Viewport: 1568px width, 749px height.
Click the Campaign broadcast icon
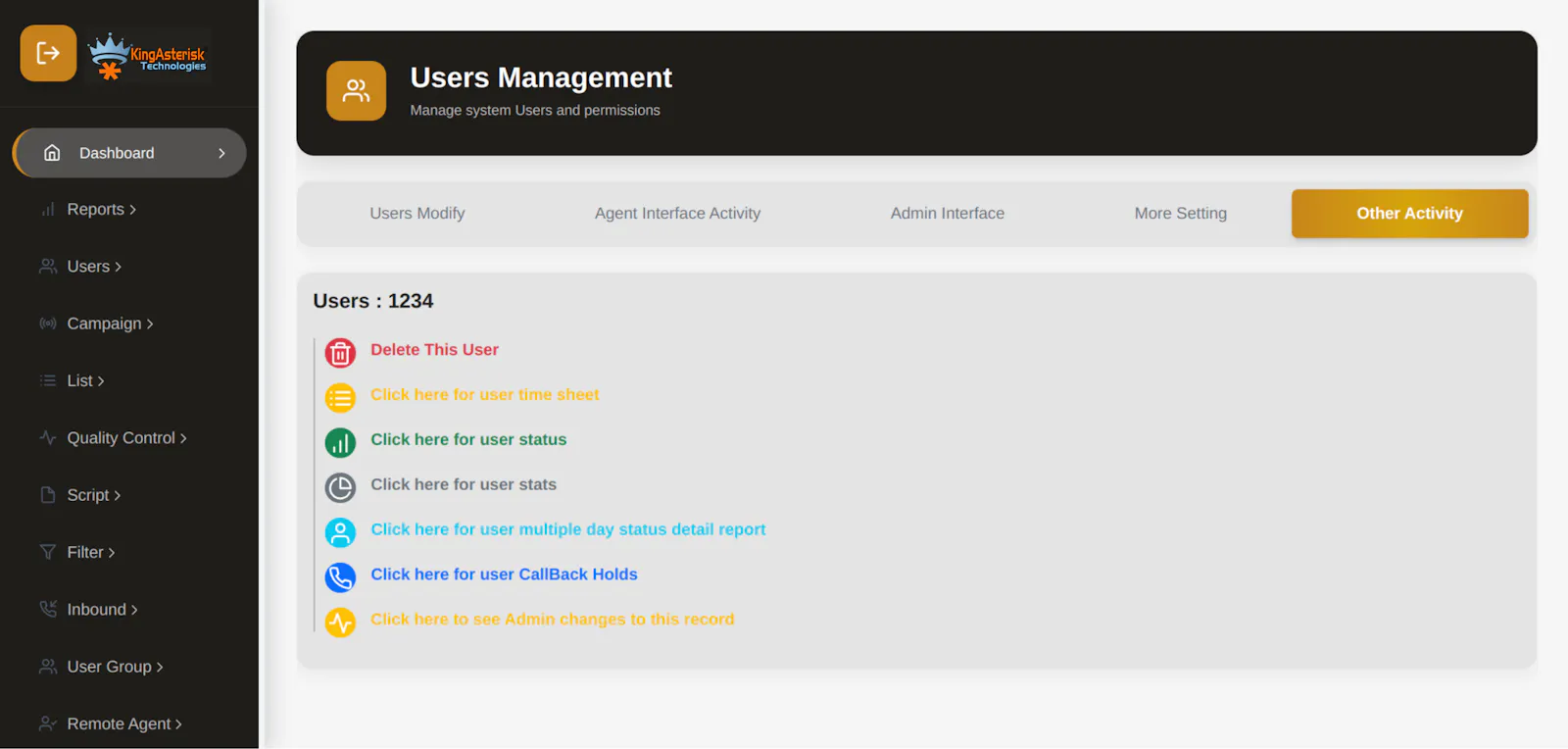tap(48, 324)
